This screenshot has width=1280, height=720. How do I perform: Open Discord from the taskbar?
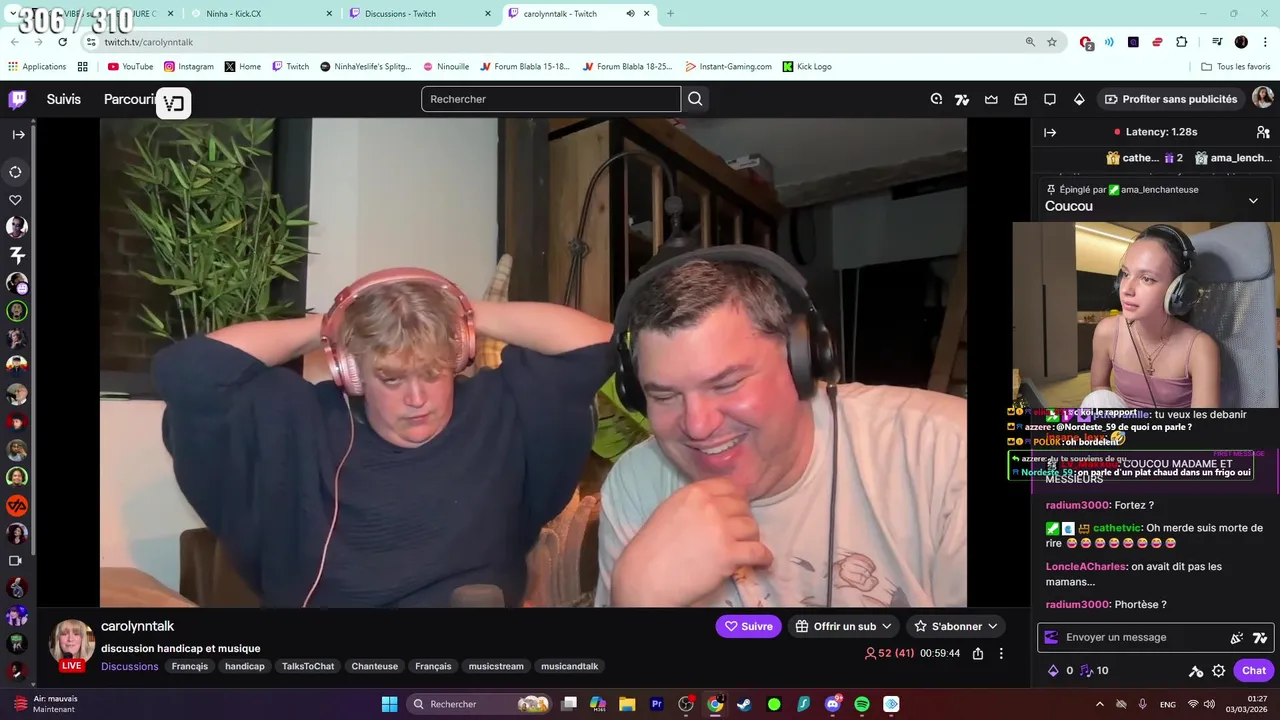click(833, 704)
